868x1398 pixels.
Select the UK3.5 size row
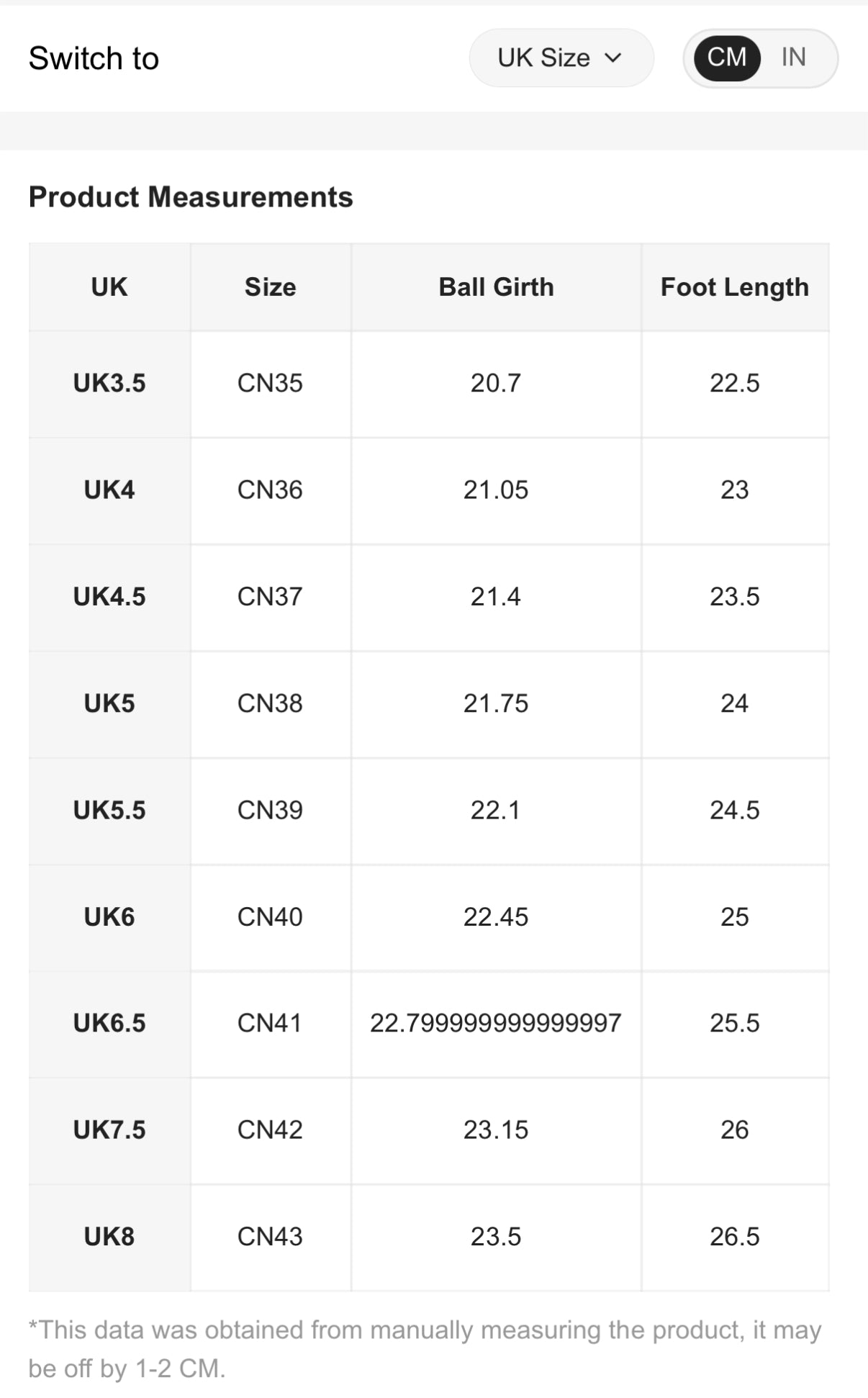109,383
